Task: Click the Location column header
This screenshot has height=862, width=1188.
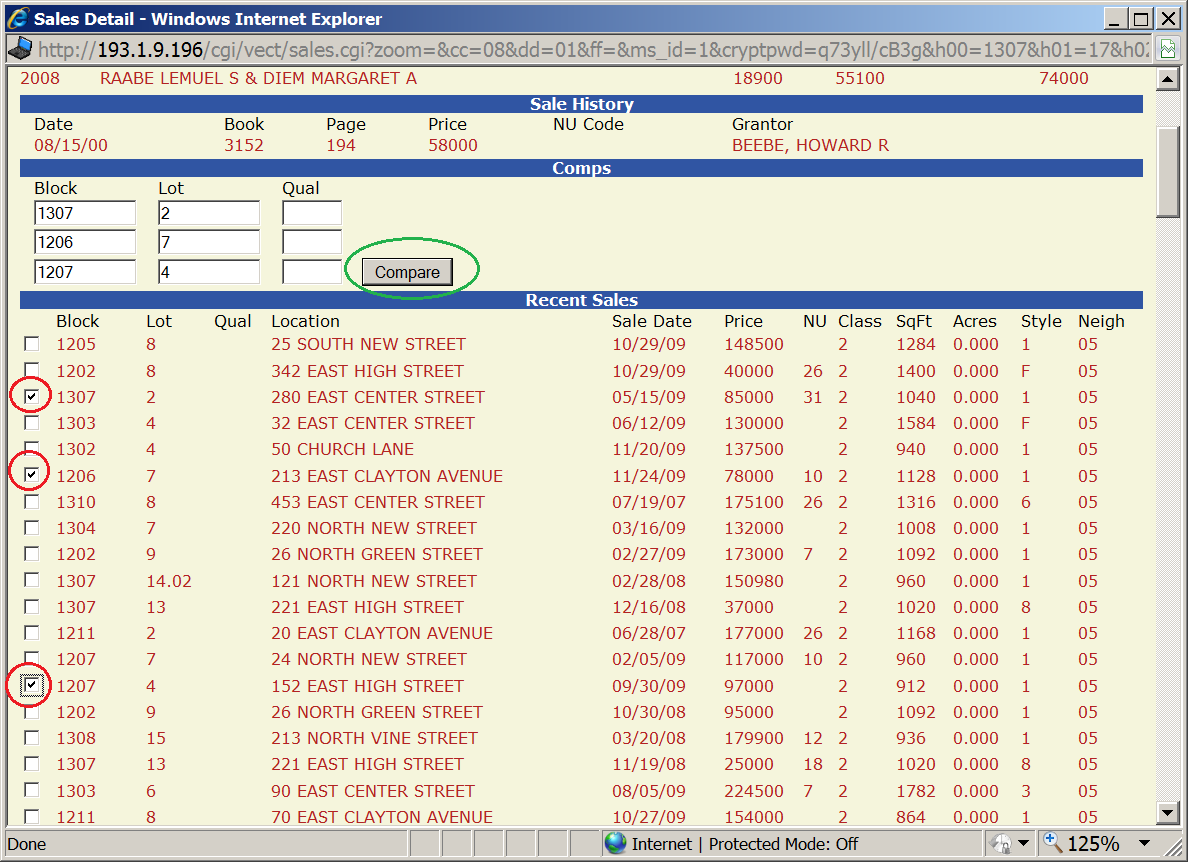Action: tap(305, 321)
